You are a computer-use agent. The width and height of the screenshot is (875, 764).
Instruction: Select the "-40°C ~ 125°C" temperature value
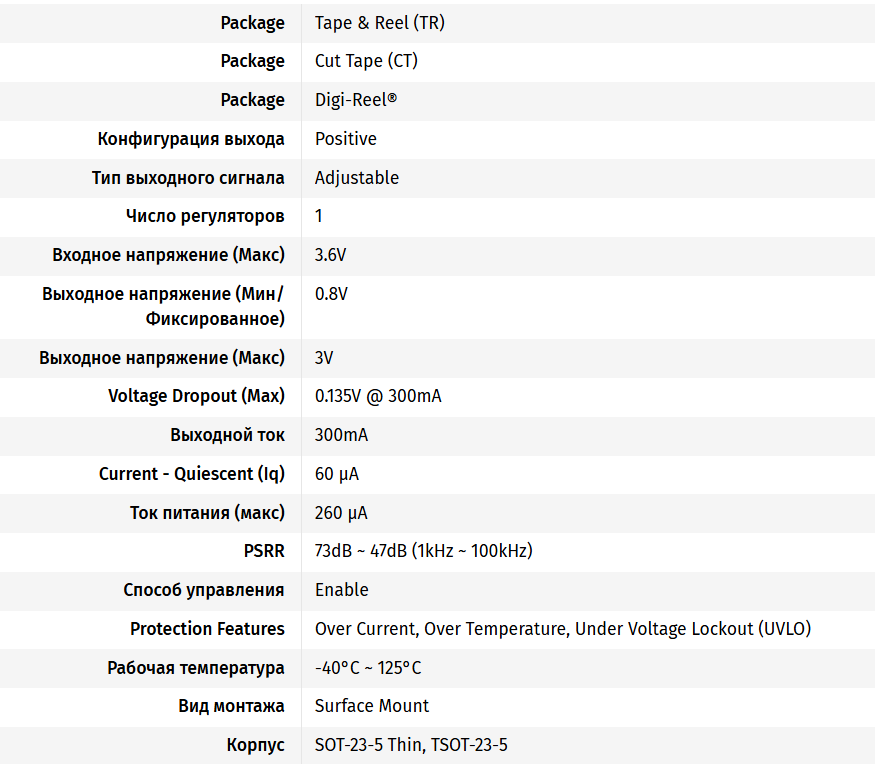click(x=368, y=668)
